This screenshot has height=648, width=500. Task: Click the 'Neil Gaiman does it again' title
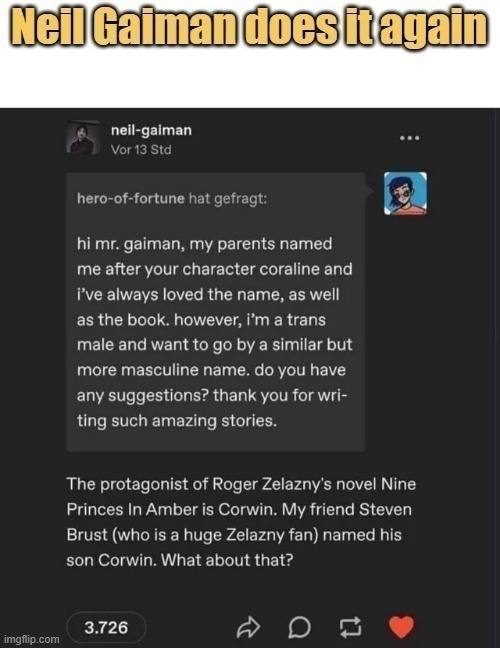point(250,26)
